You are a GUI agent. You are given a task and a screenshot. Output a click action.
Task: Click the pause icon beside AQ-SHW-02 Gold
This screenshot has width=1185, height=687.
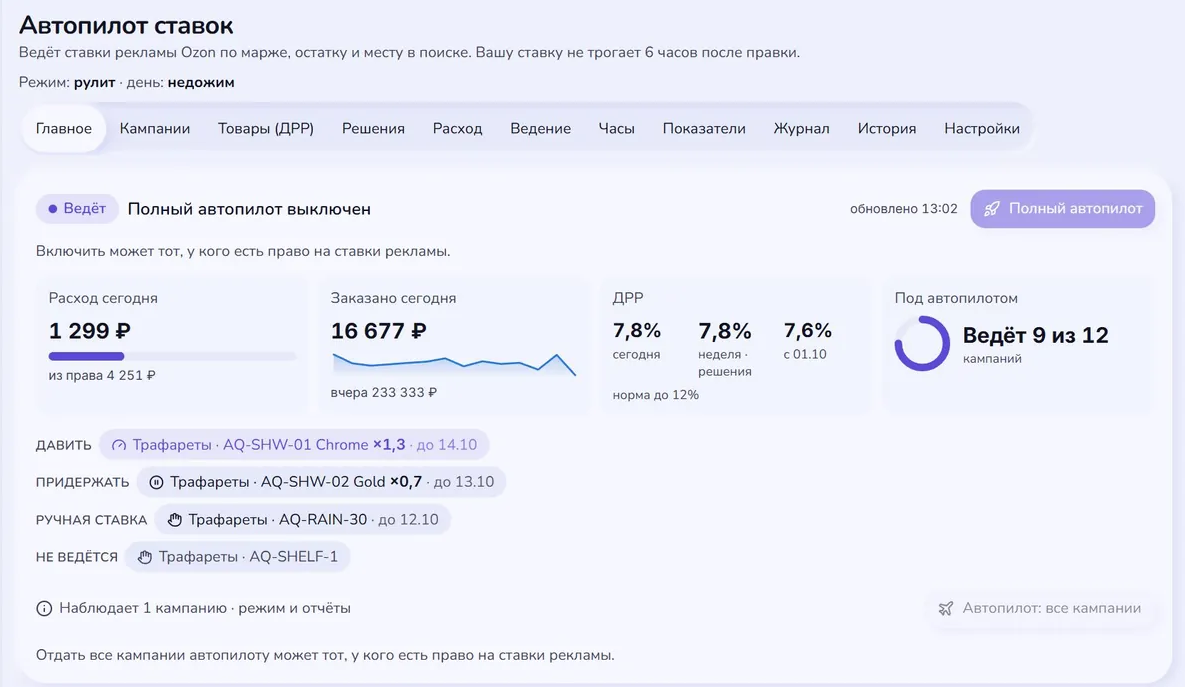(156, 482)
